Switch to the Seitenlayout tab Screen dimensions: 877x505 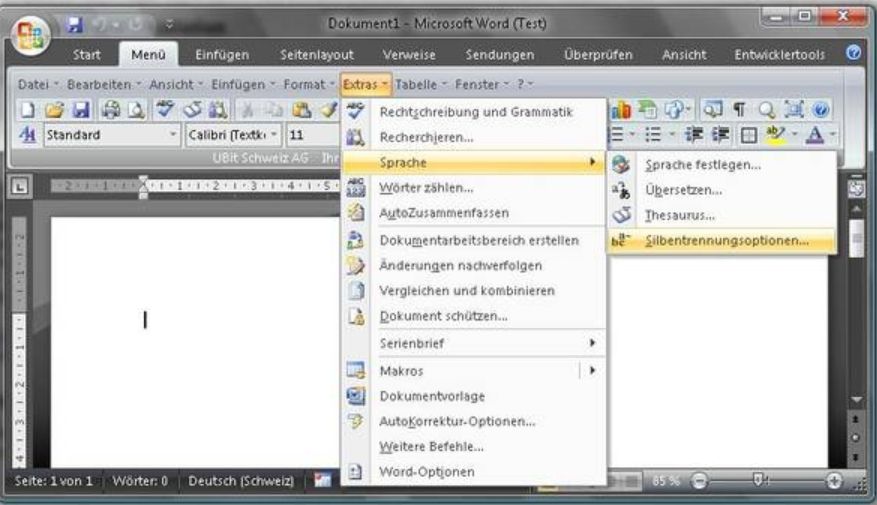[317, 55]
